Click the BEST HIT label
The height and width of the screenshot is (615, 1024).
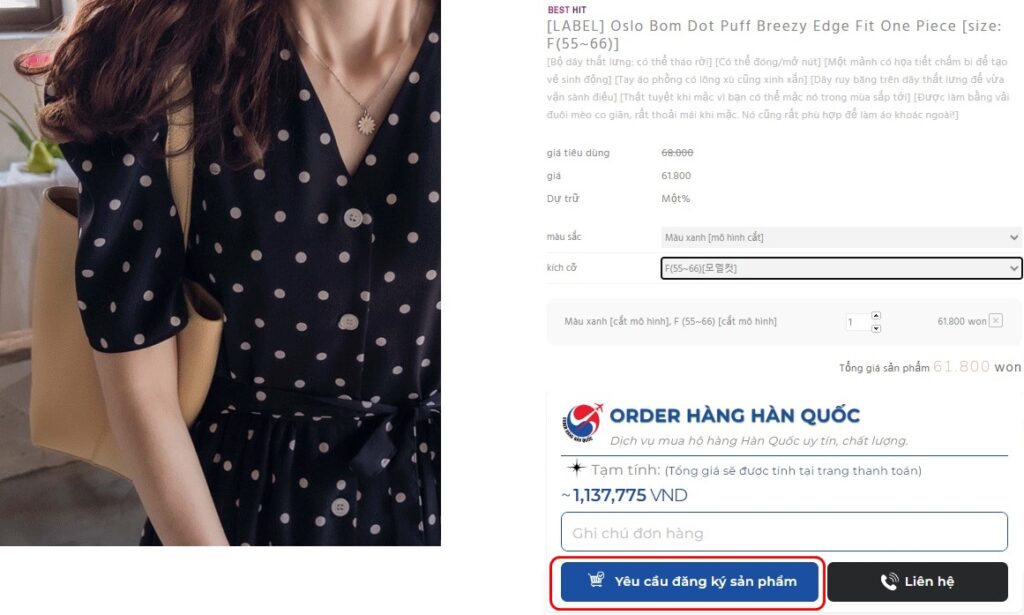(x=566, y=10)
